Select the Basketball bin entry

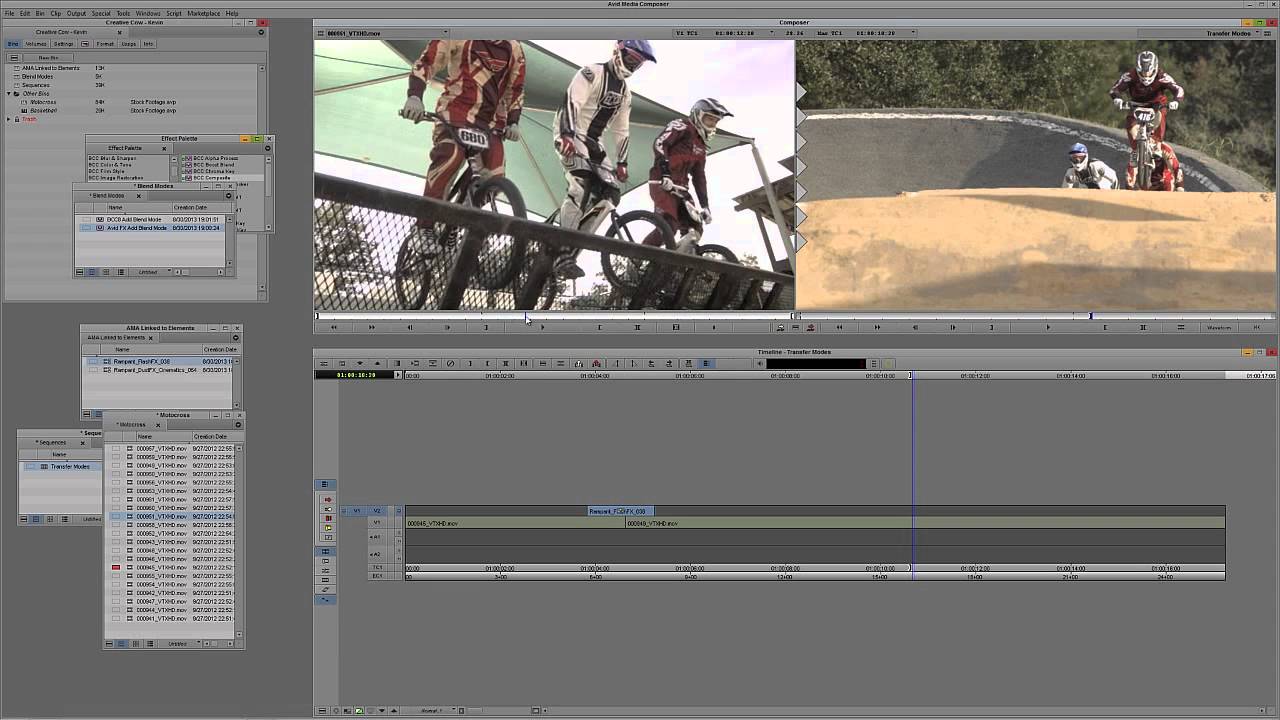[x=43, y=110]
